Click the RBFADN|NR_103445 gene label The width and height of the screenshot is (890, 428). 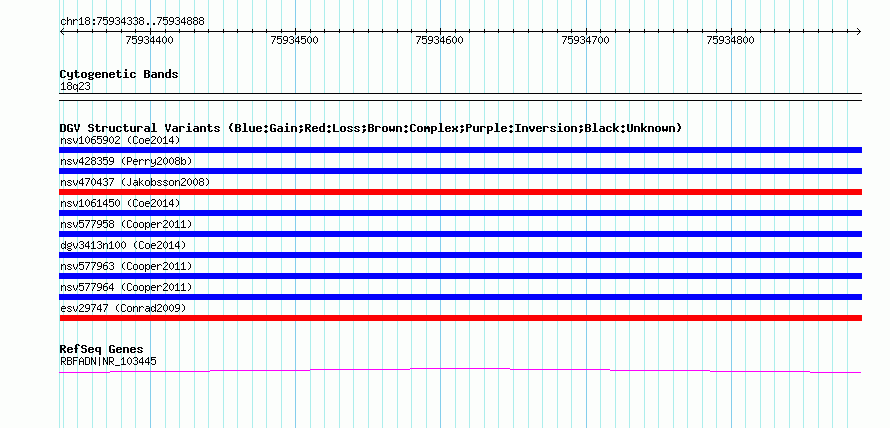(x=108, y=361)
